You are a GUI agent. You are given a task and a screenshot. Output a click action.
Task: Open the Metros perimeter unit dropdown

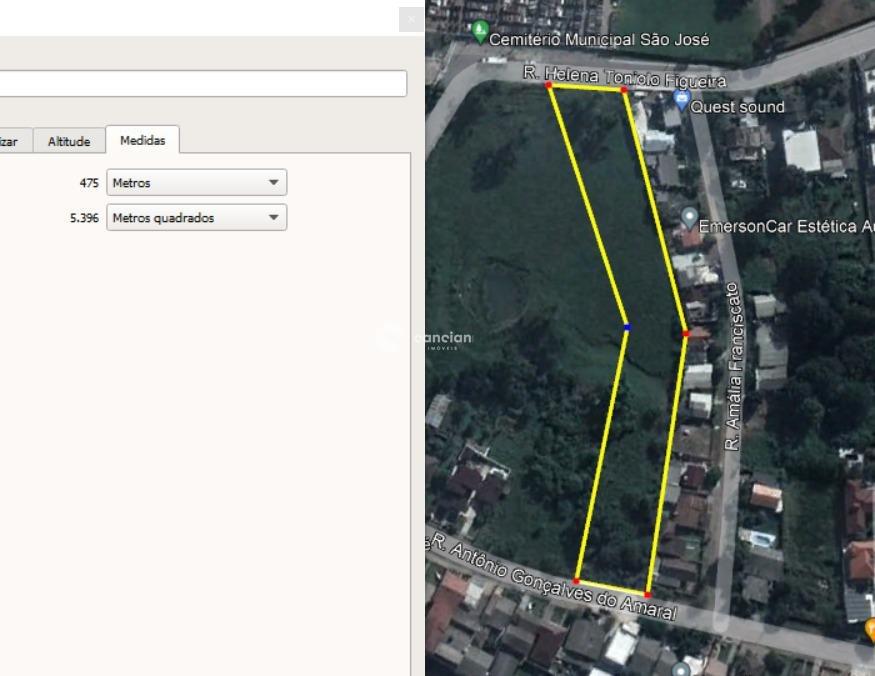tap(196, 183)
